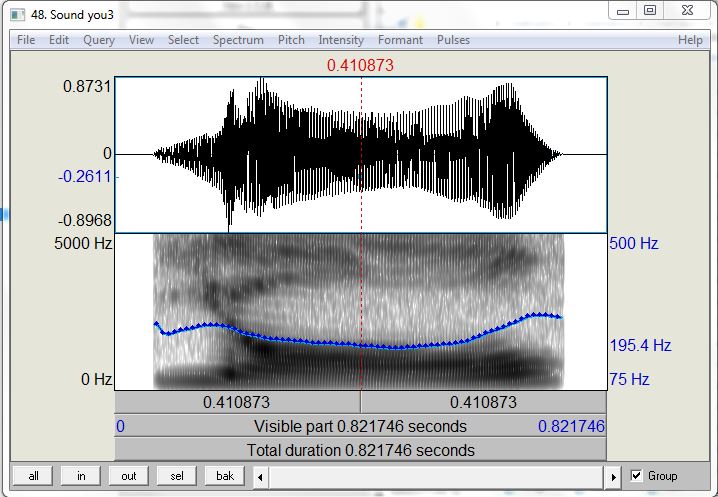Click the 75 Hz pitch floor label

(629, 379)
